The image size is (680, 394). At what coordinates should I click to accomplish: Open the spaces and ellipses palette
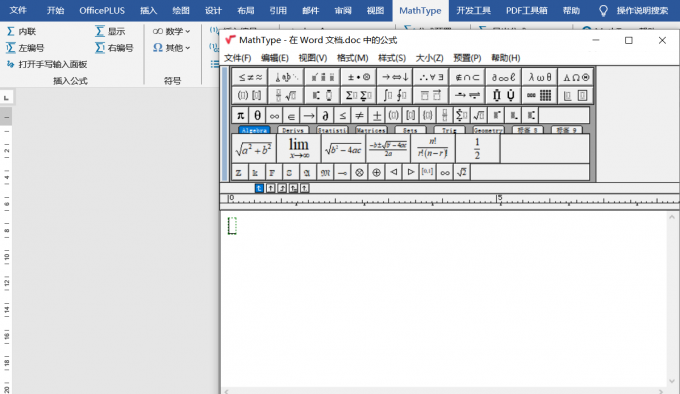(x=286, y=77)
